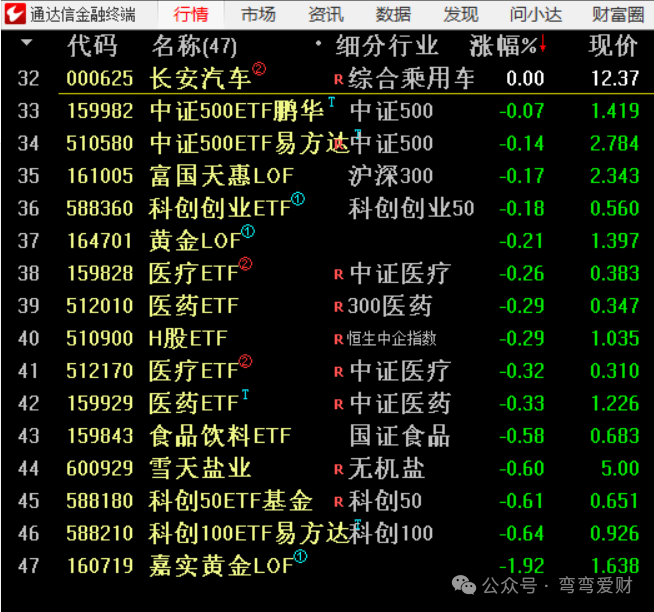Select code 588360
Screen dimensions: 654x612
[100, 209]
